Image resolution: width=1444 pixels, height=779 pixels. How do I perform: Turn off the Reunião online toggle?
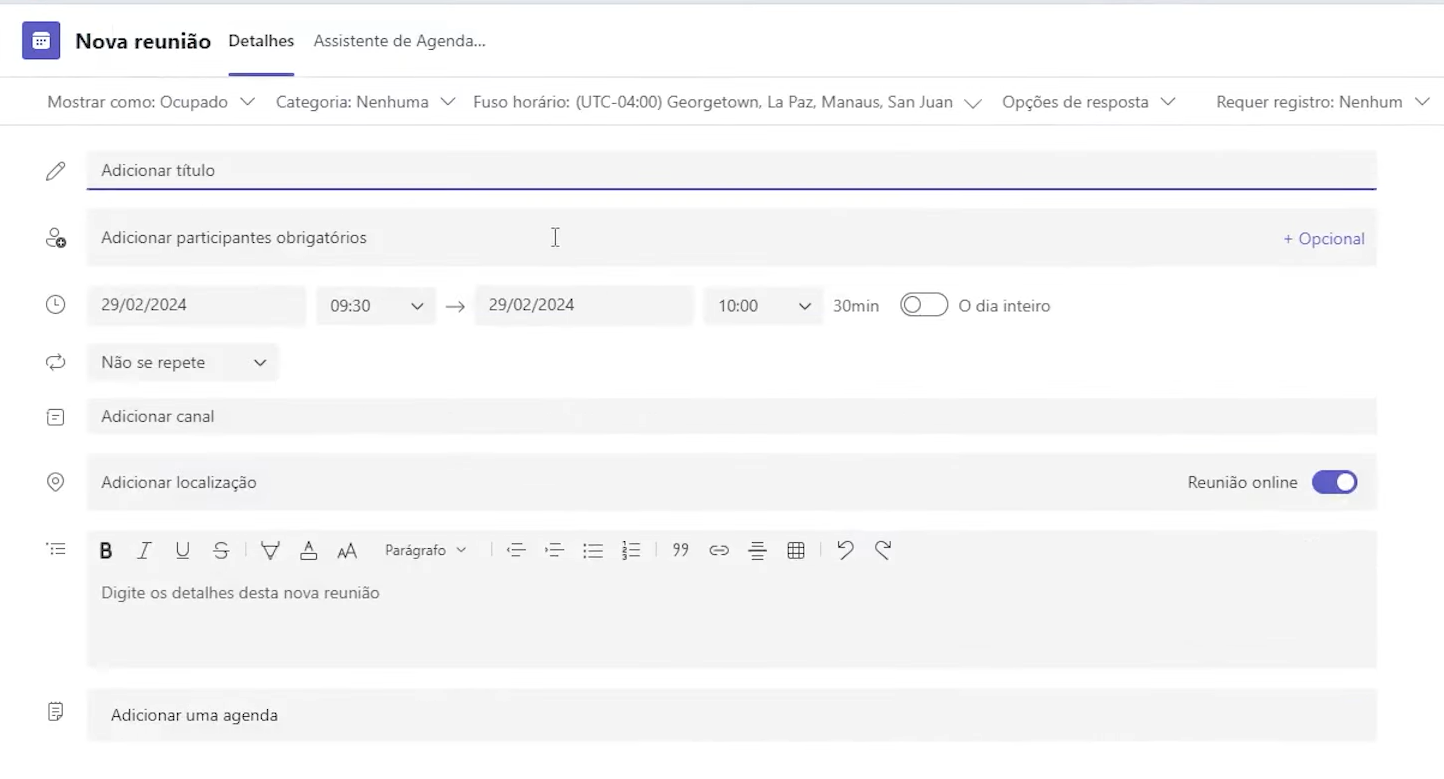tap(1335, 482)
